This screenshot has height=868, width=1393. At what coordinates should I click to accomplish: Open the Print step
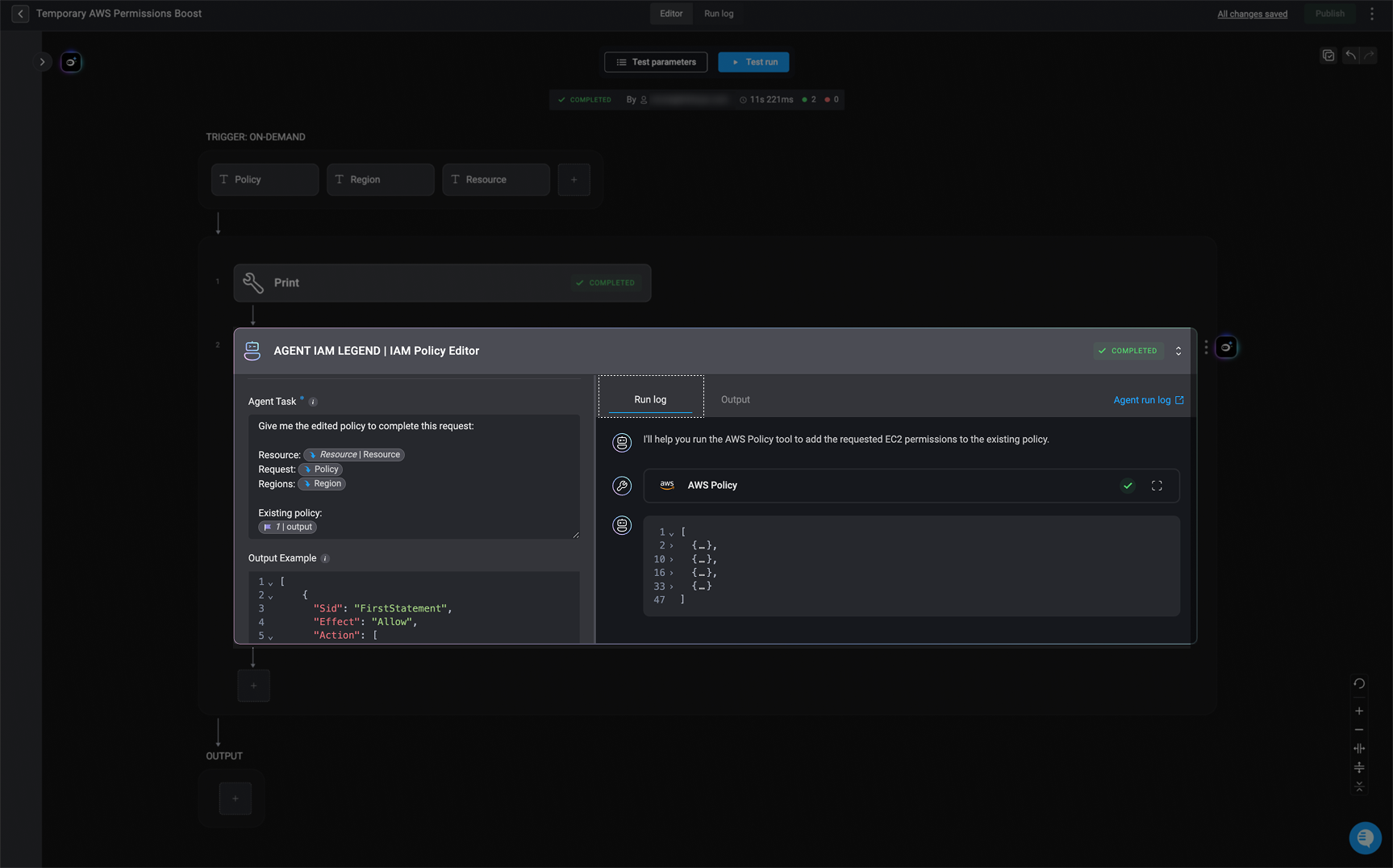click(442, 283)
